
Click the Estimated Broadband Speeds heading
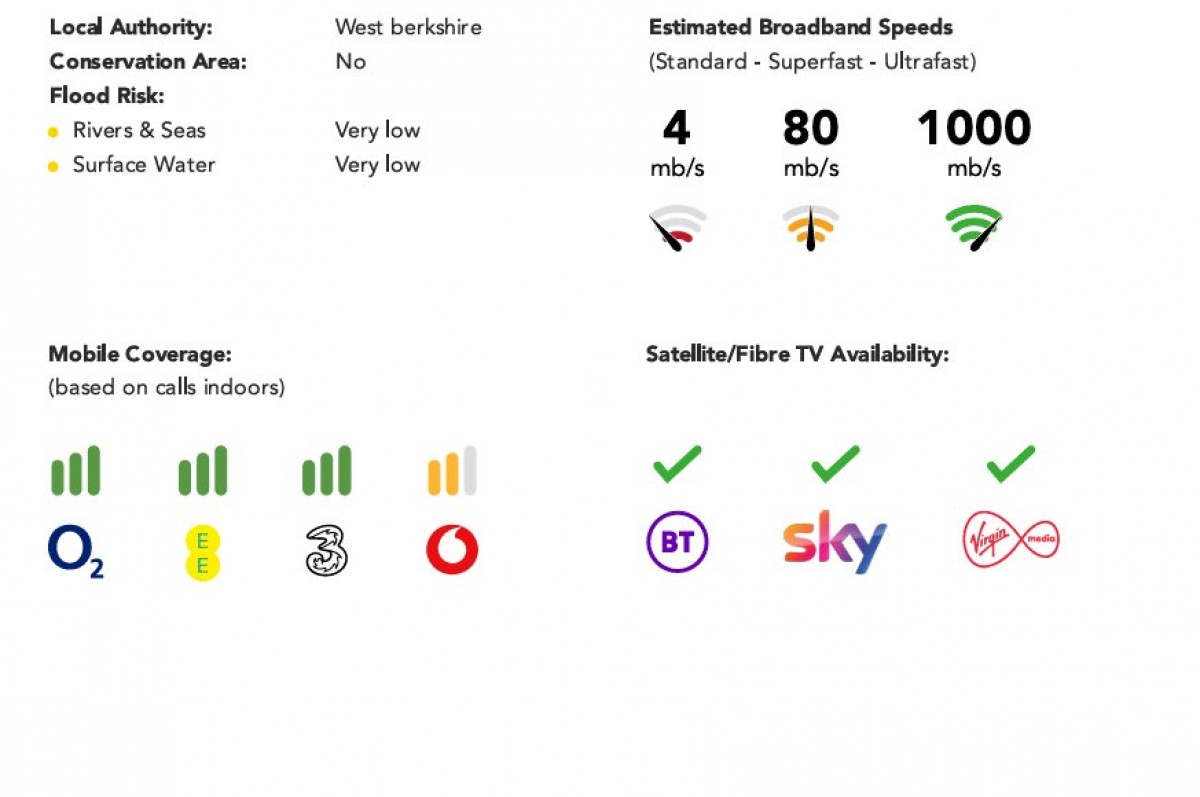(801, 28)
